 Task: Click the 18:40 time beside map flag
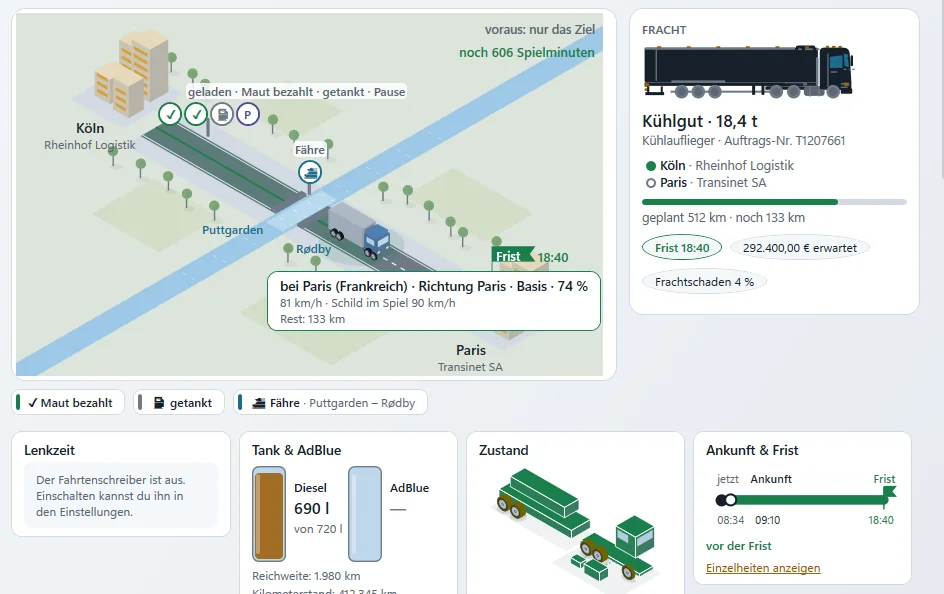coord(553,258)
